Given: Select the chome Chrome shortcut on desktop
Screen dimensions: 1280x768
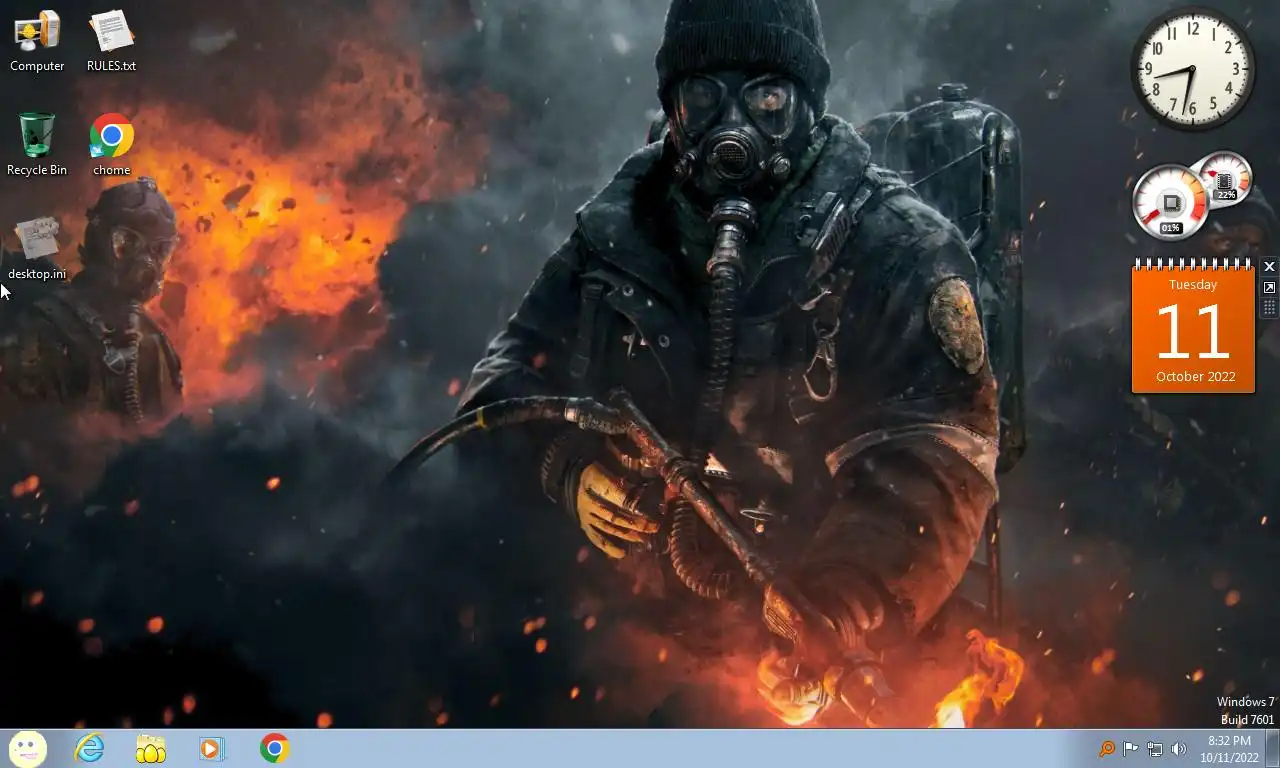Looking at the screenshot, I should [x=112, y=145].
